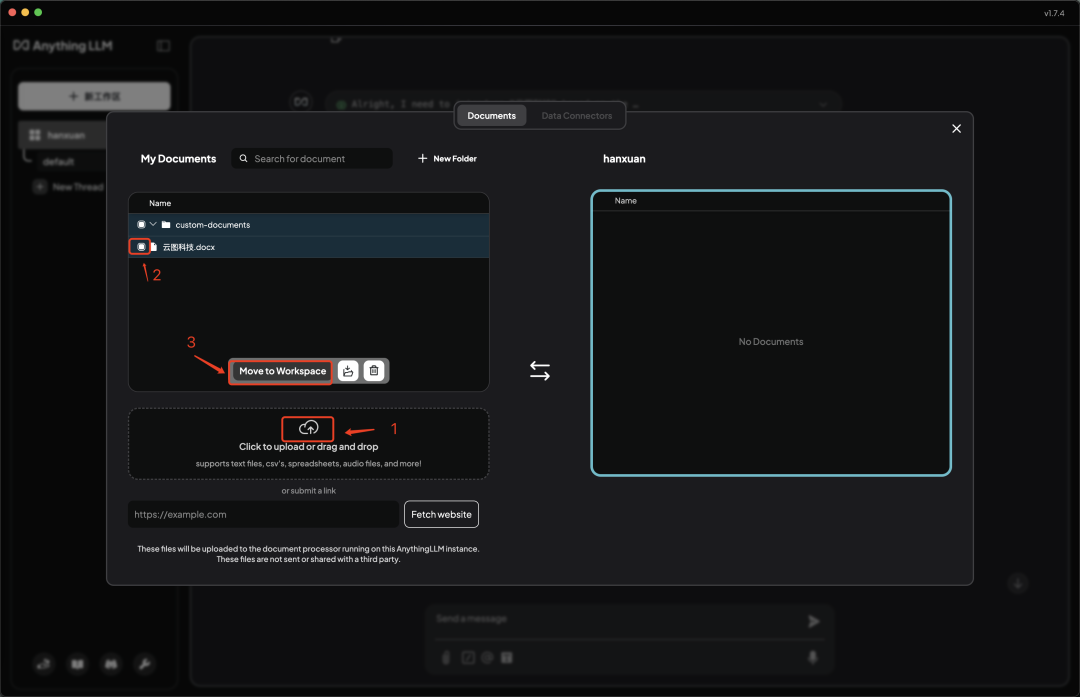Open the docs book icon in sidebar footer

(x=77, y=664)
